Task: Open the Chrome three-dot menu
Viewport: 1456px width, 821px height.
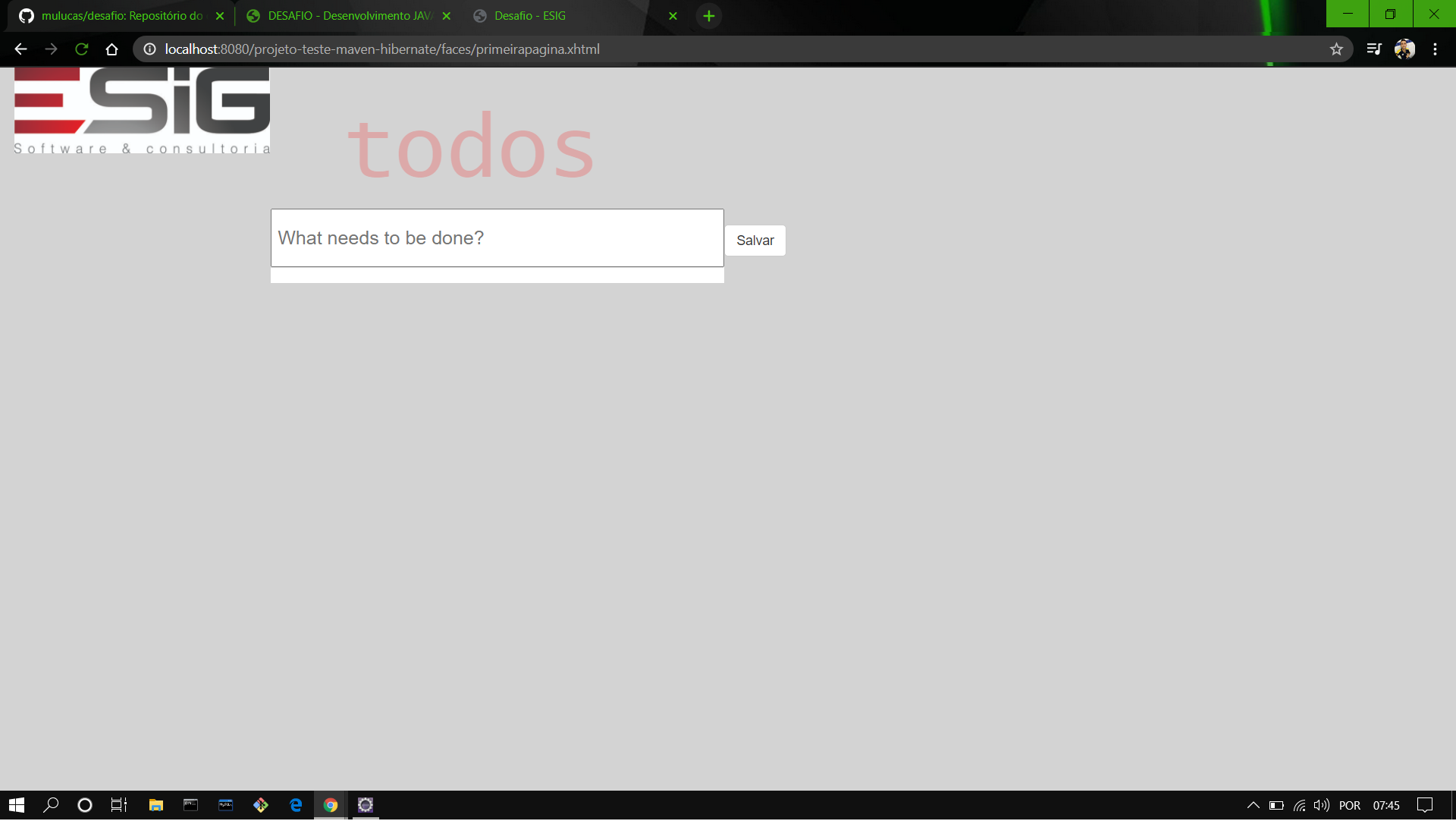Action: pyautogui.click(x=1436, y=49)
